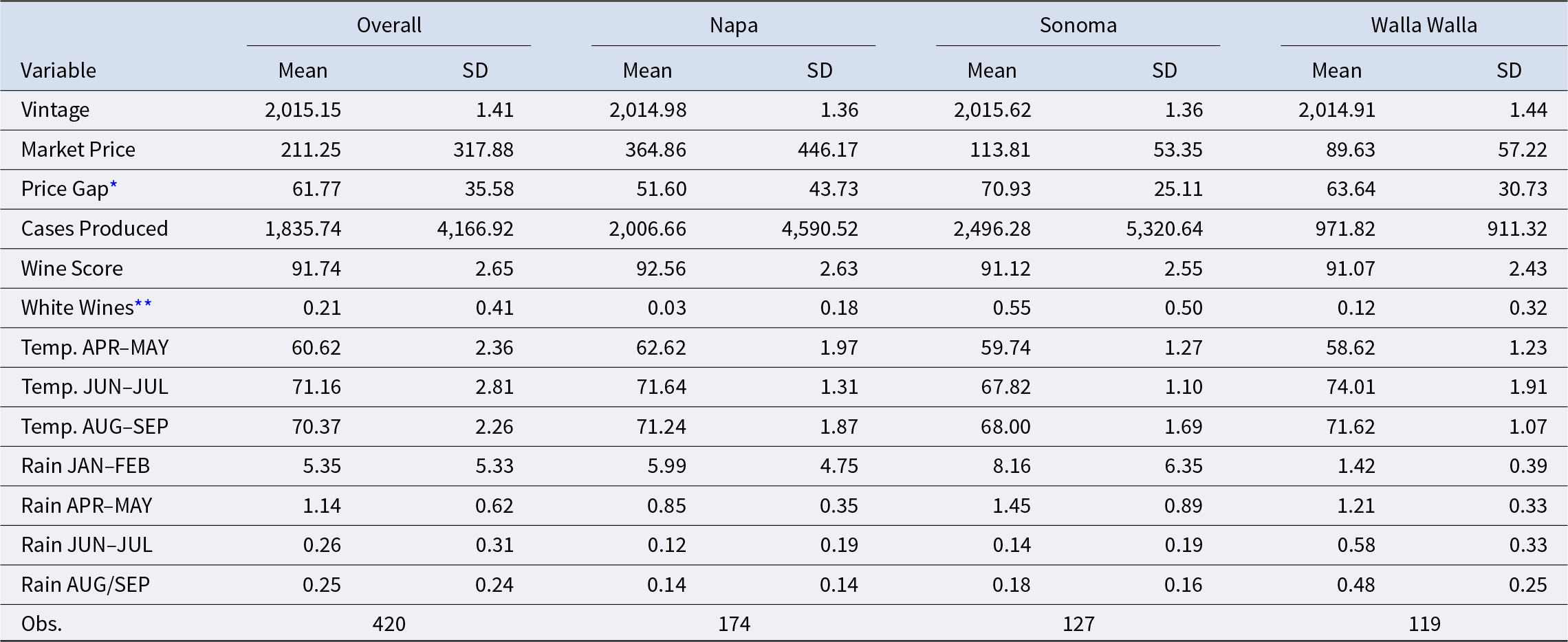
Task: Select the Rain JAN–FEB row label
Action: point(85,465)
